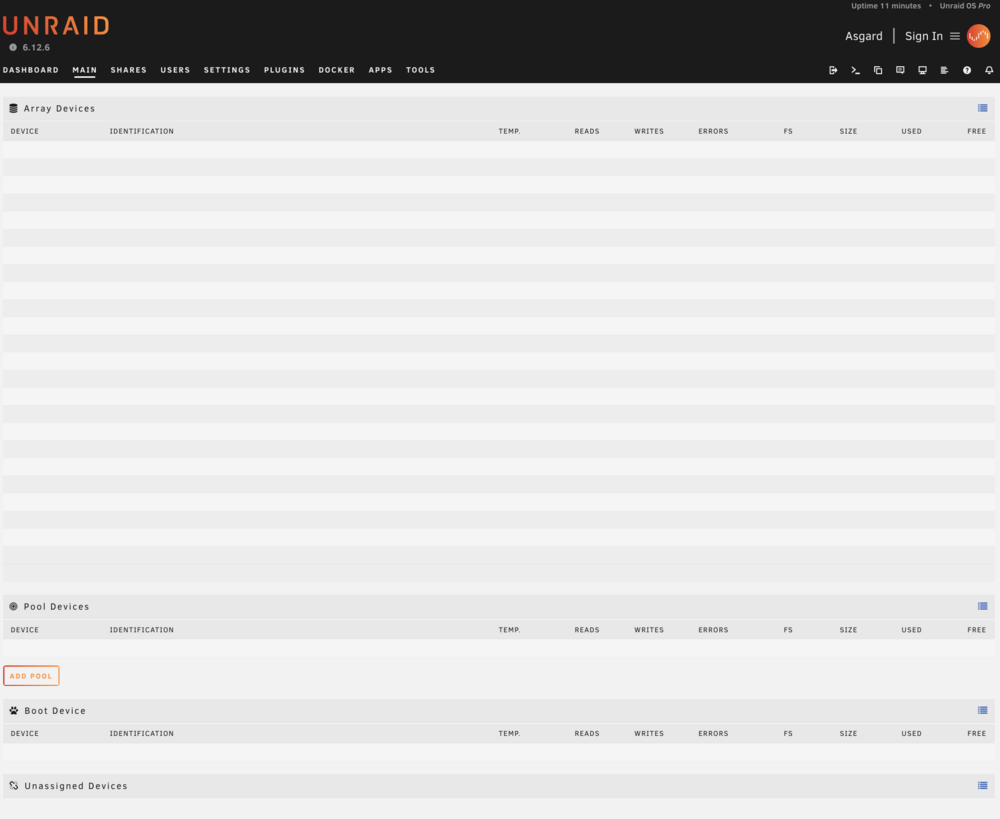Click the Asgard server name
The height and width of the screenshot is (819, 1000).
pyautogui.click(x=864, y=36)
